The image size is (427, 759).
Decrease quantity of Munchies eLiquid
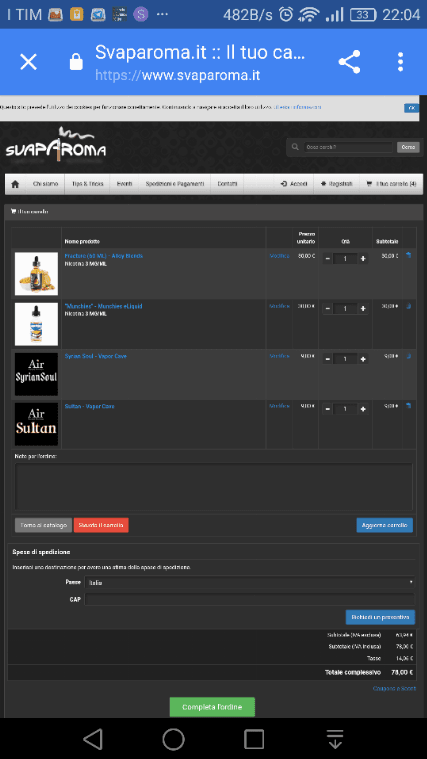[x=328, y=308]
